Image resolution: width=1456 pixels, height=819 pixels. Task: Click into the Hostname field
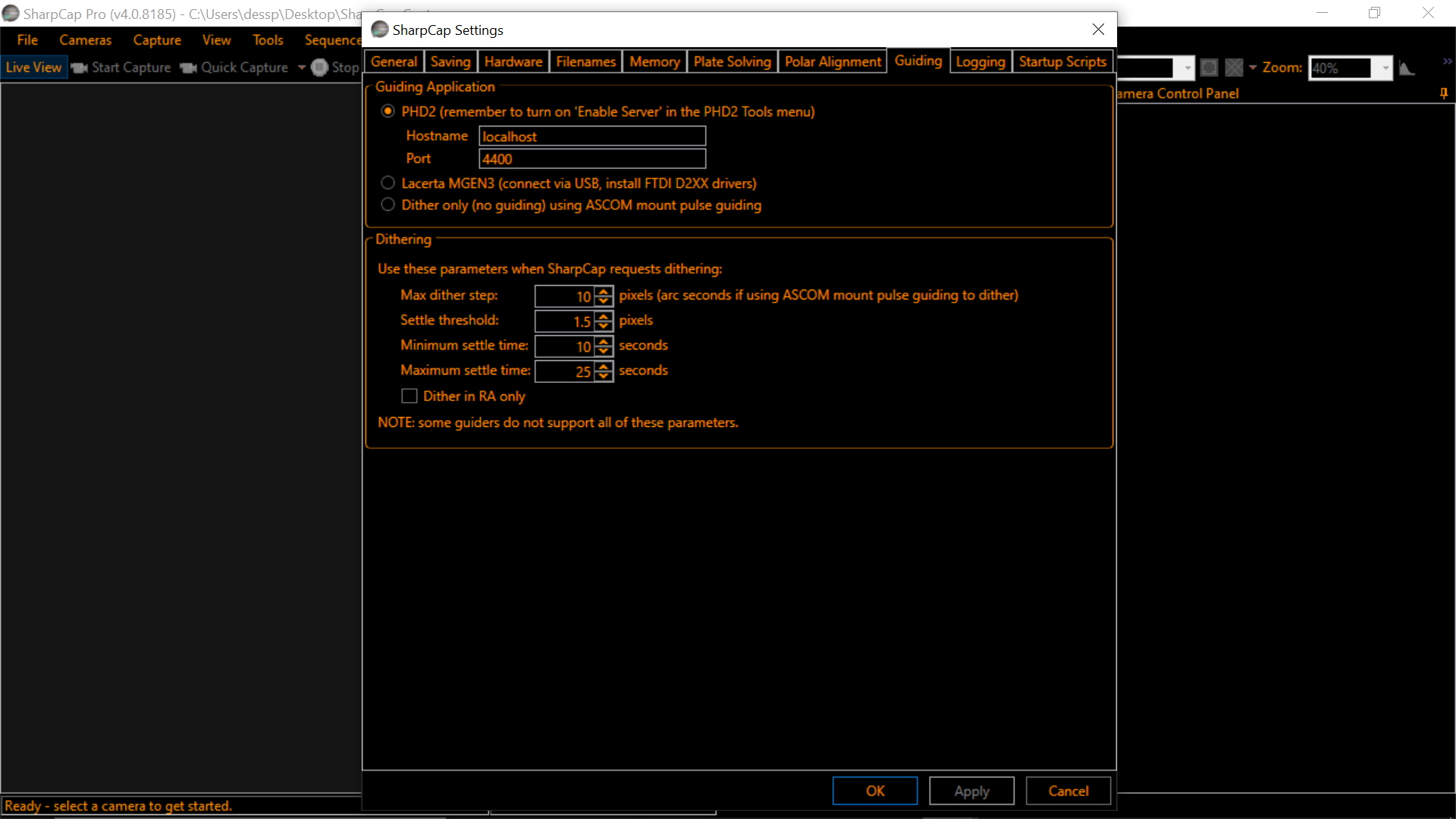point(592,136)
